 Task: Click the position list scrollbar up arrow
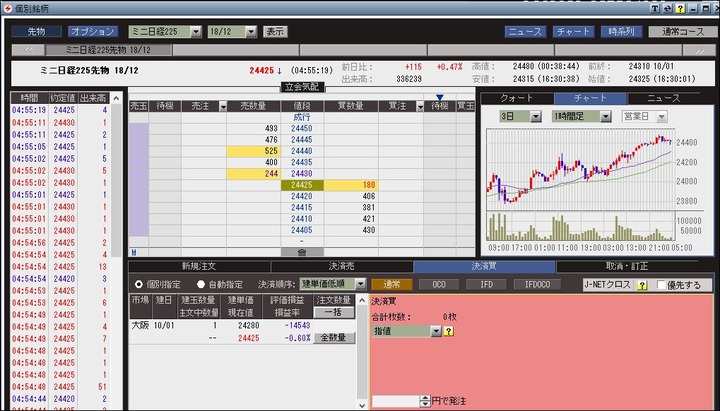click(362, 300)
